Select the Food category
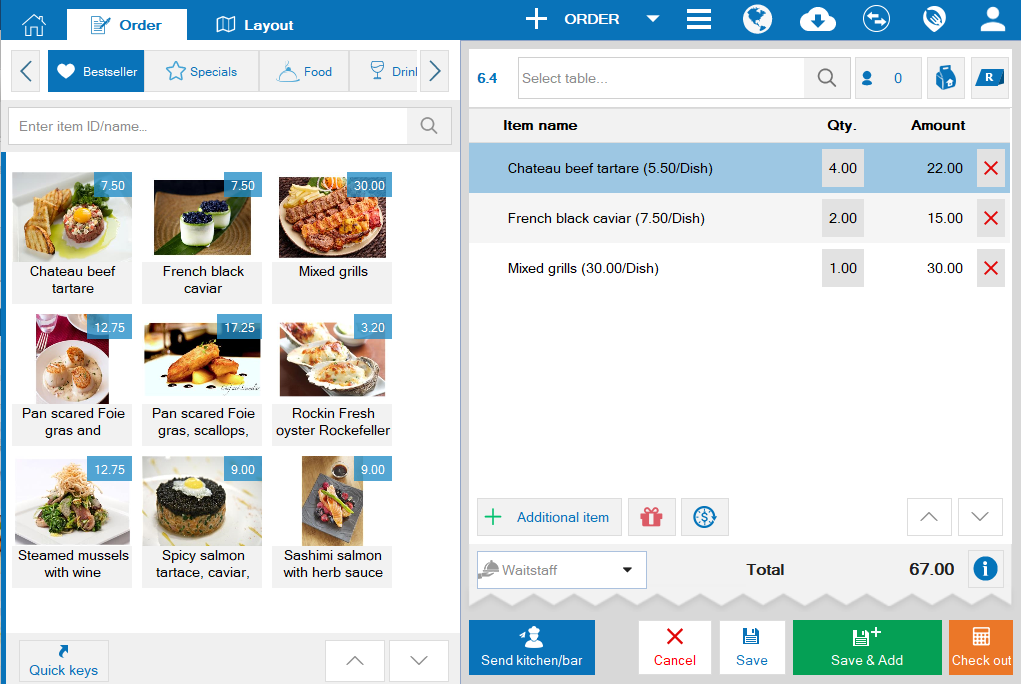1021x684 pixels. coord(304,71)
